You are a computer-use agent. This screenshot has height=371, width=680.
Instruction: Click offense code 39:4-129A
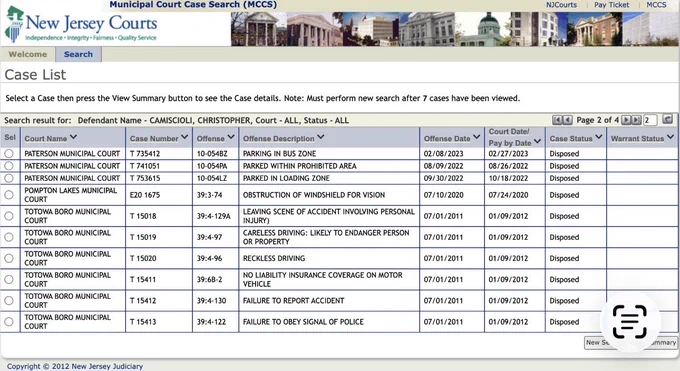pyautogui.click(x=214, y=216)
